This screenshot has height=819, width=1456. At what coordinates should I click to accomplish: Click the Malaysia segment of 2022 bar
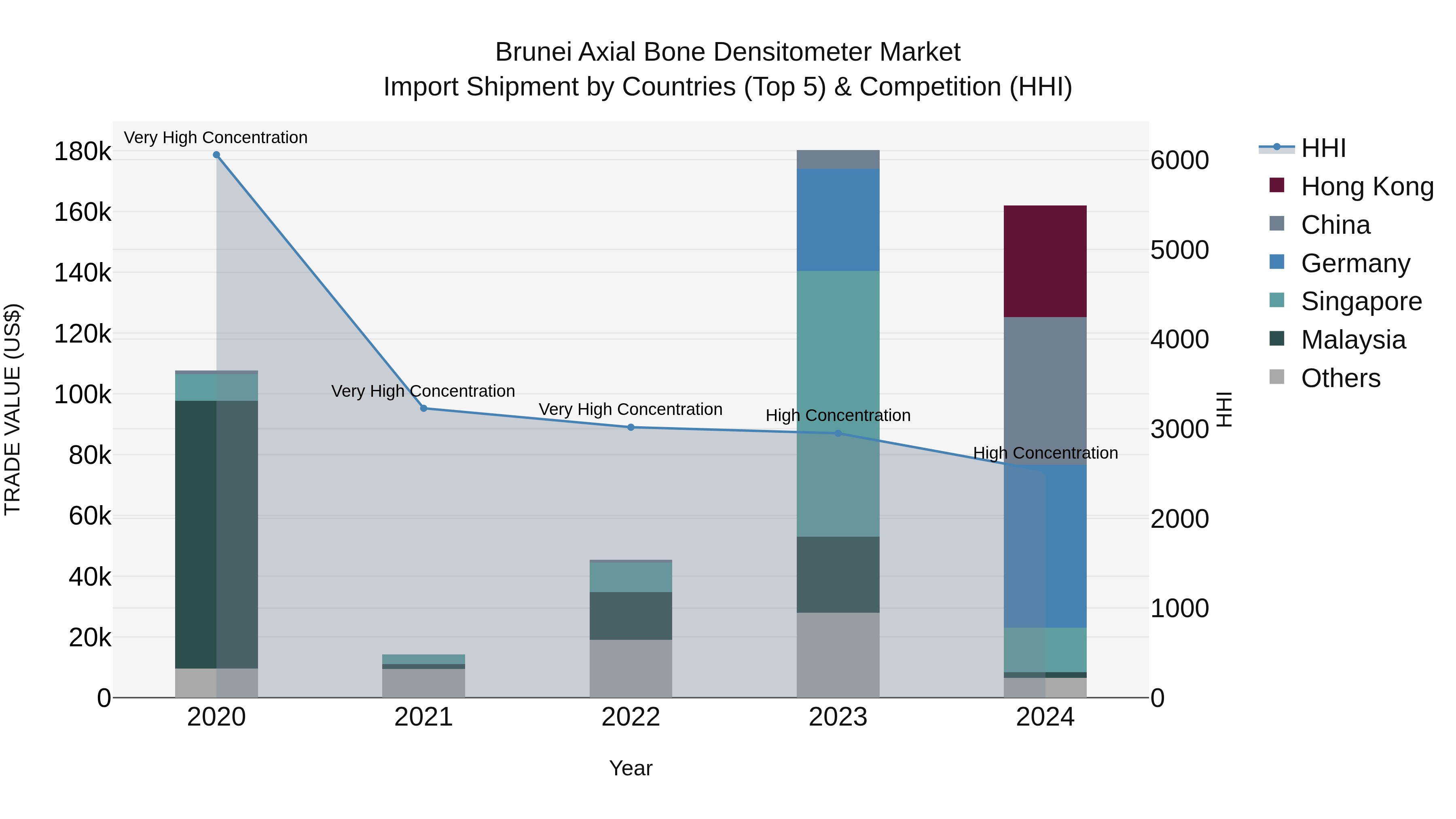[x=631, y=616]
